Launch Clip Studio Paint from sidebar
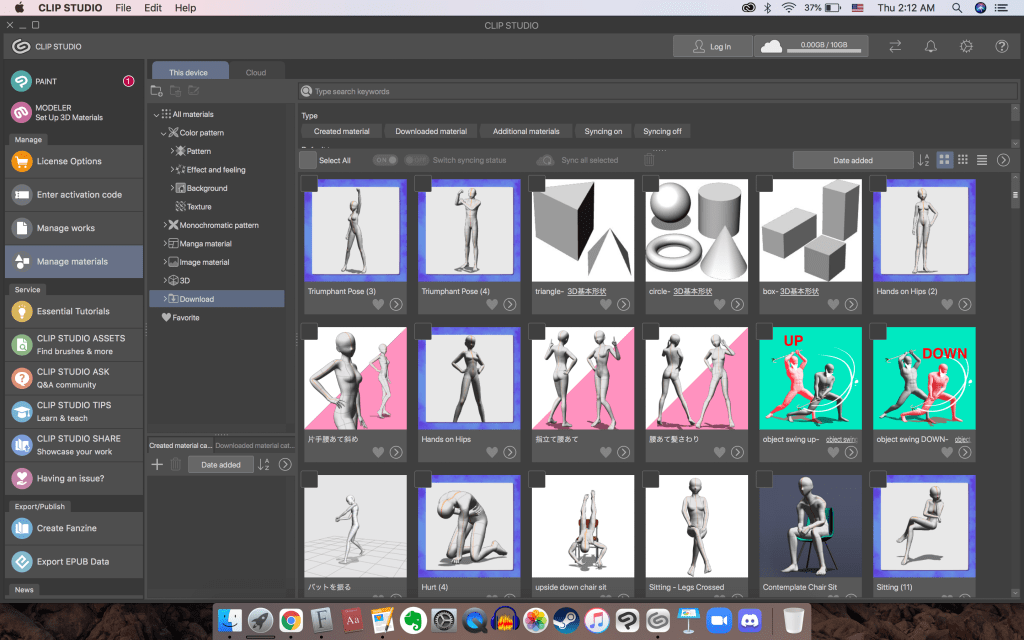This screenshot has height=640, width=1024. coord(47,81)
